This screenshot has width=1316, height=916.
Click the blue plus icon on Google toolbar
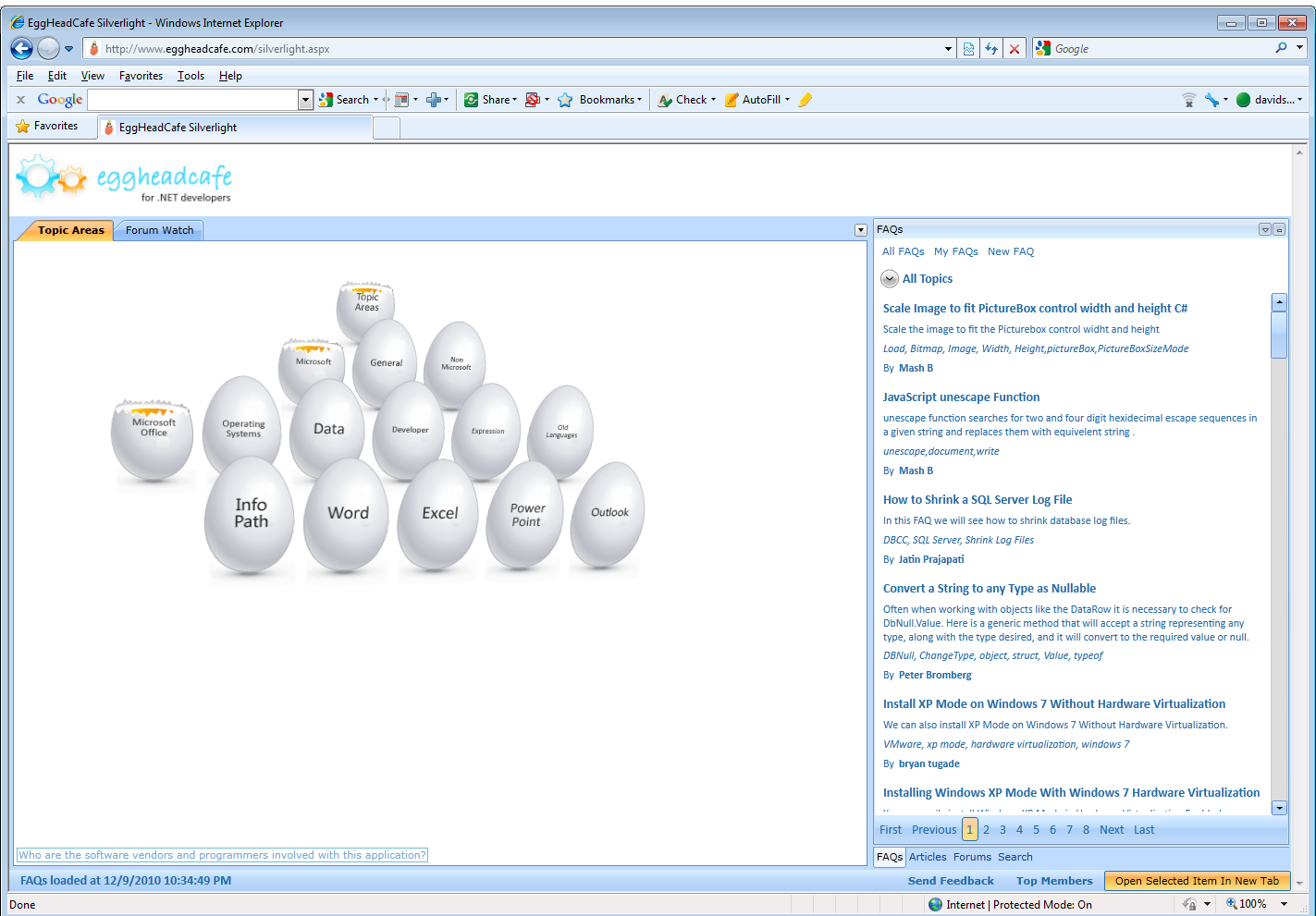433,100
